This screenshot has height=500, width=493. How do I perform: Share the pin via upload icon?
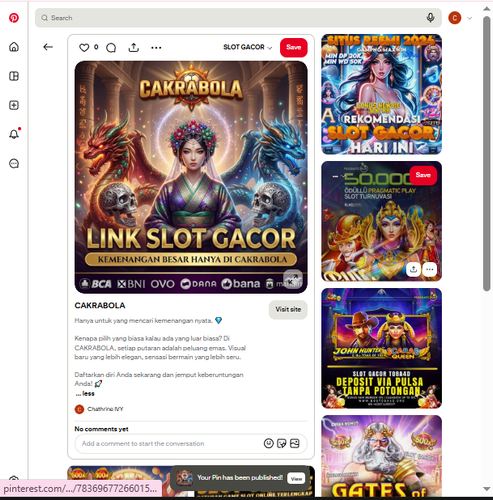coord(134,48)
